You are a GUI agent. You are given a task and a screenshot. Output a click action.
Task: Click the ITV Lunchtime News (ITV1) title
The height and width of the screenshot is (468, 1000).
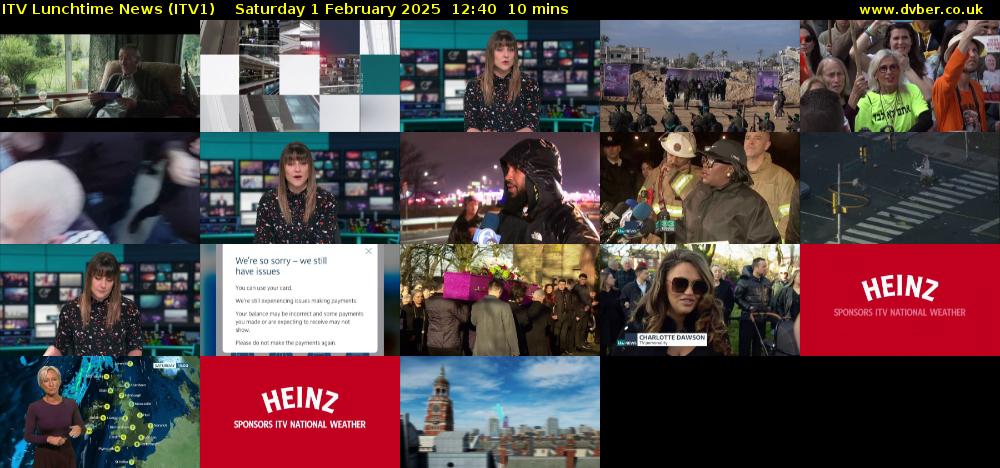[108, 10]
